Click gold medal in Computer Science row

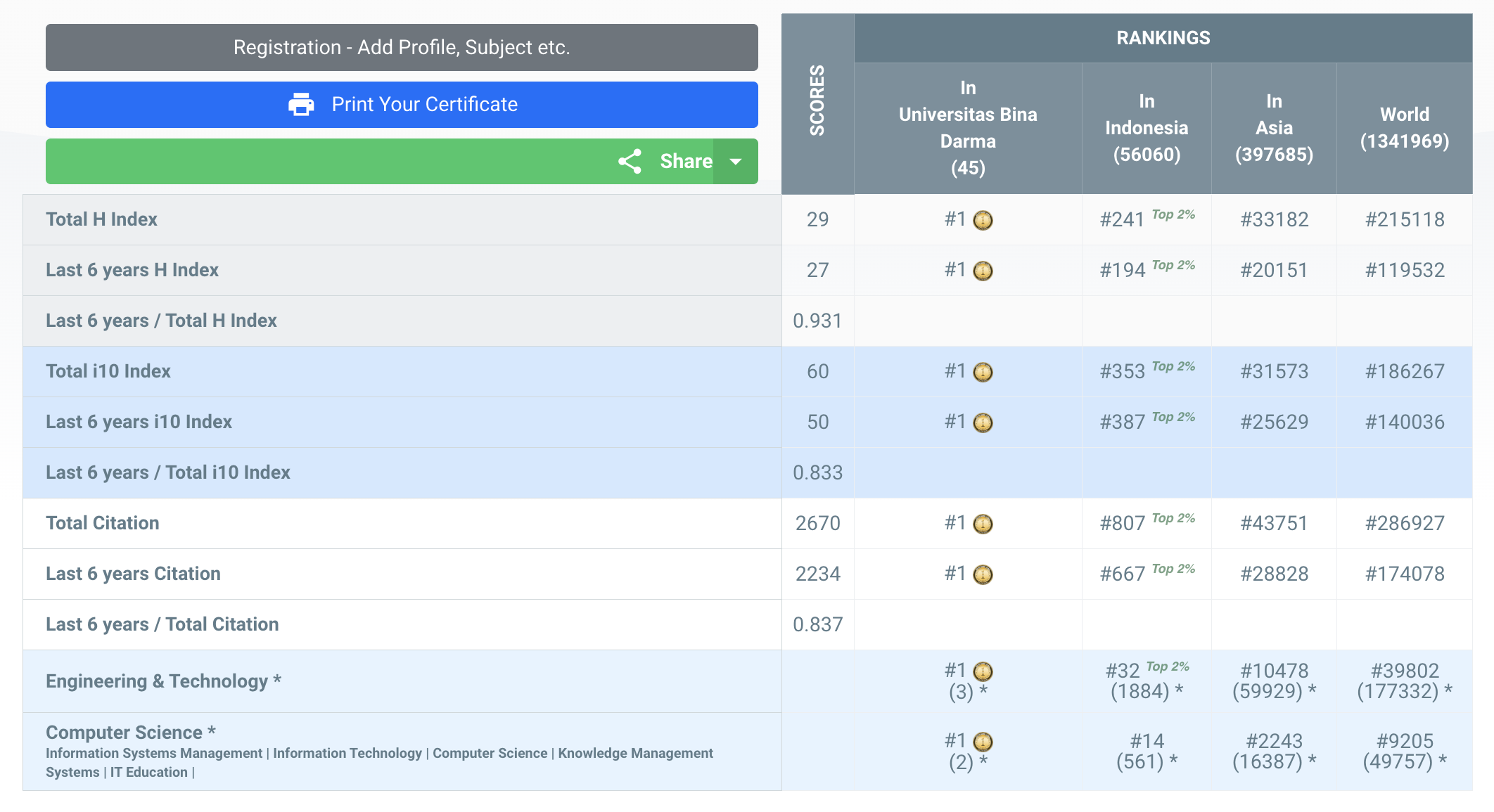tap(983, 742)
